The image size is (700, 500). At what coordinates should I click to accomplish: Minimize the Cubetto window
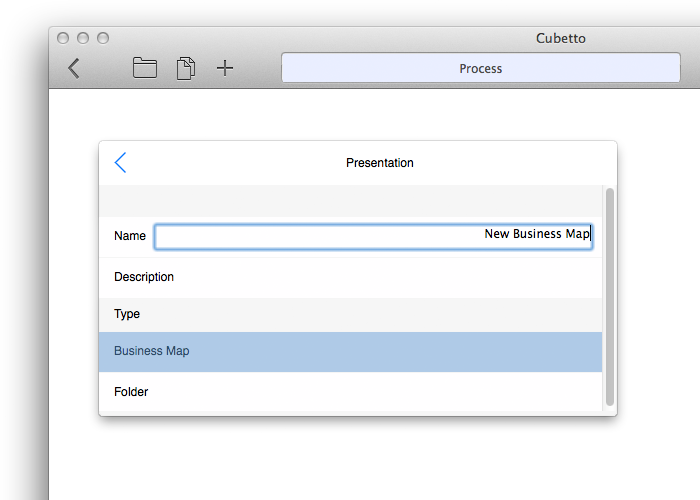click(x=83, y=38)
